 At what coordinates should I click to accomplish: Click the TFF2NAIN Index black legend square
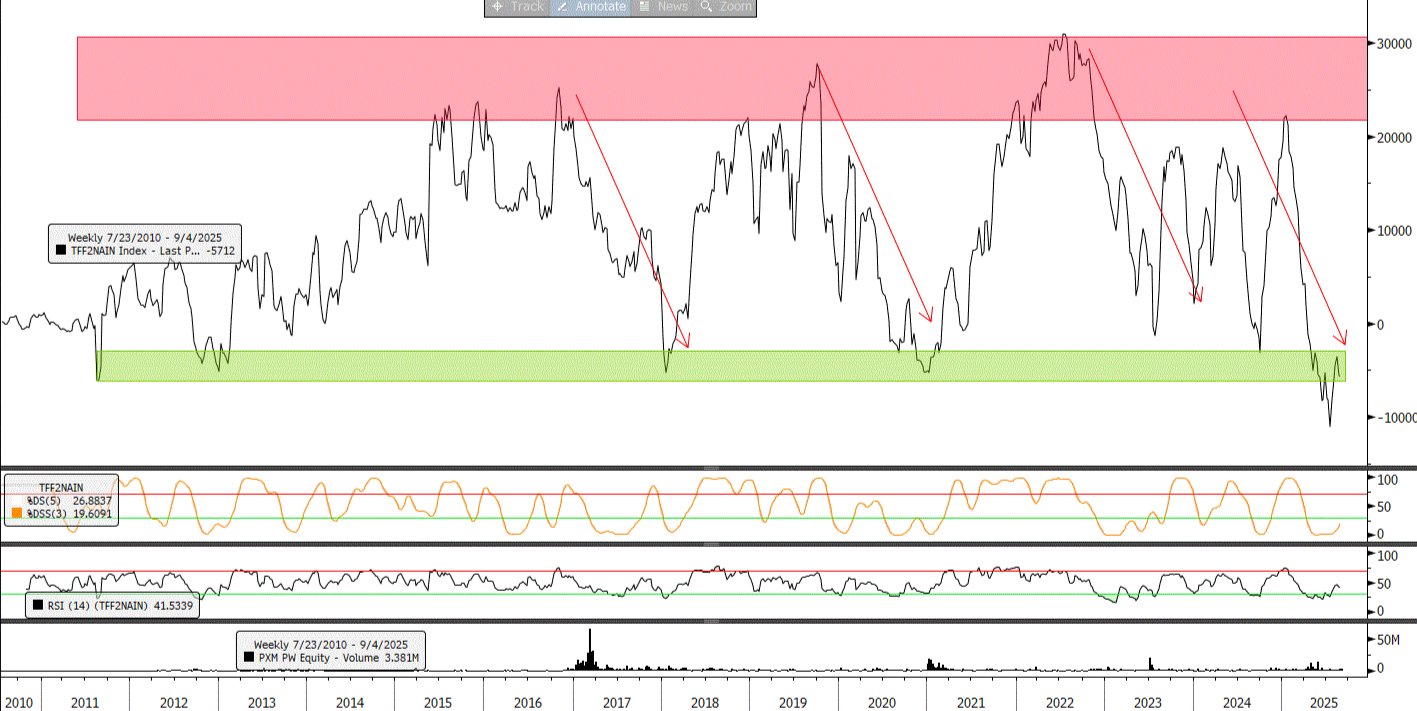click(61, 251)
